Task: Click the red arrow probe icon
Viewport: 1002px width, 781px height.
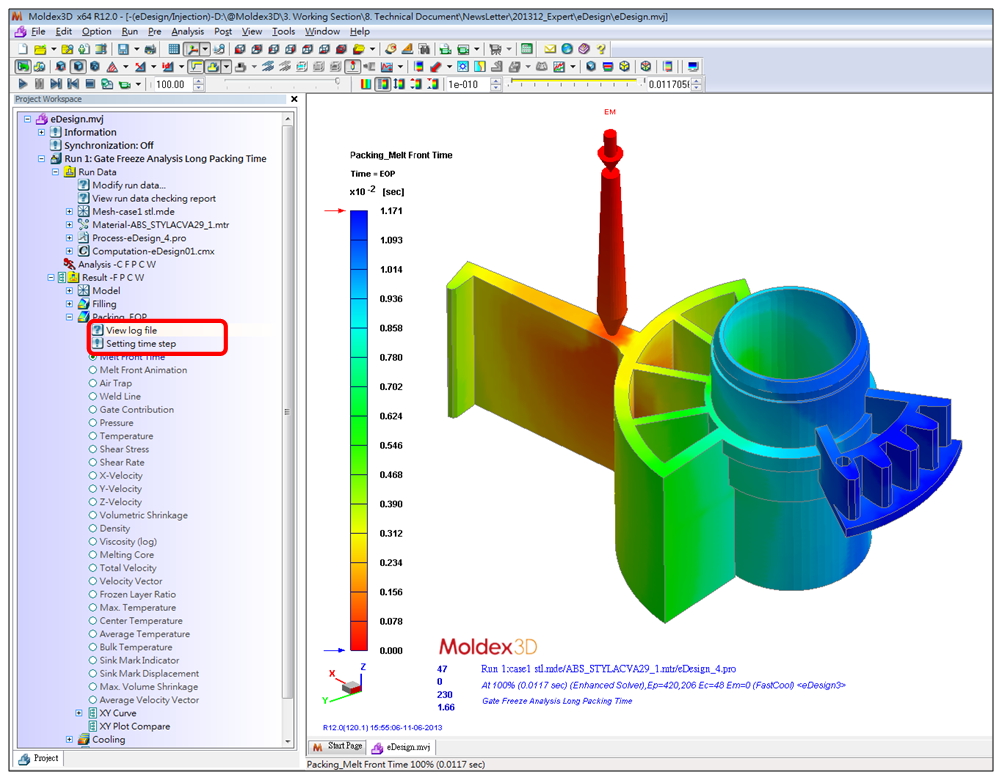Action: click(436, 66)
